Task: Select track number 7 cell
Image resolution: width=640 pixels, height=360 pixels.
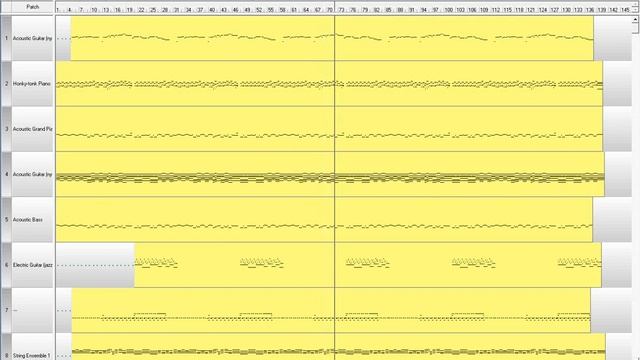Action: click(x=6, y=310)
